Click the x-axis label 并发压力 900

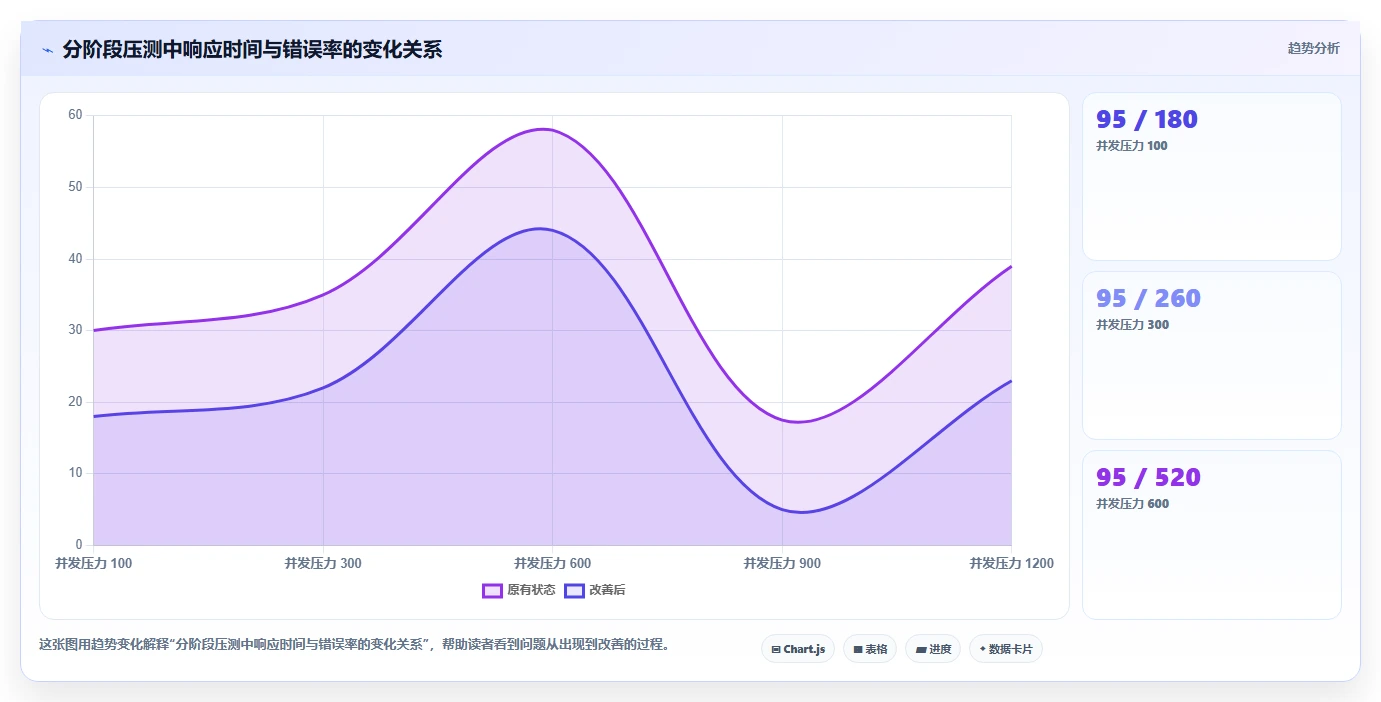pyautogui.click(x=782, y=564)
